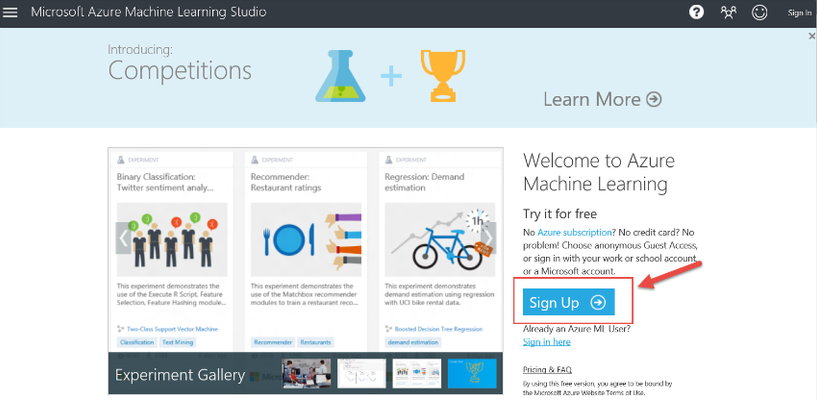Image resolution: width=817 pixels, height=400 pixels.
Task: Click the flask icon in the banner
Action: (340, 76)
